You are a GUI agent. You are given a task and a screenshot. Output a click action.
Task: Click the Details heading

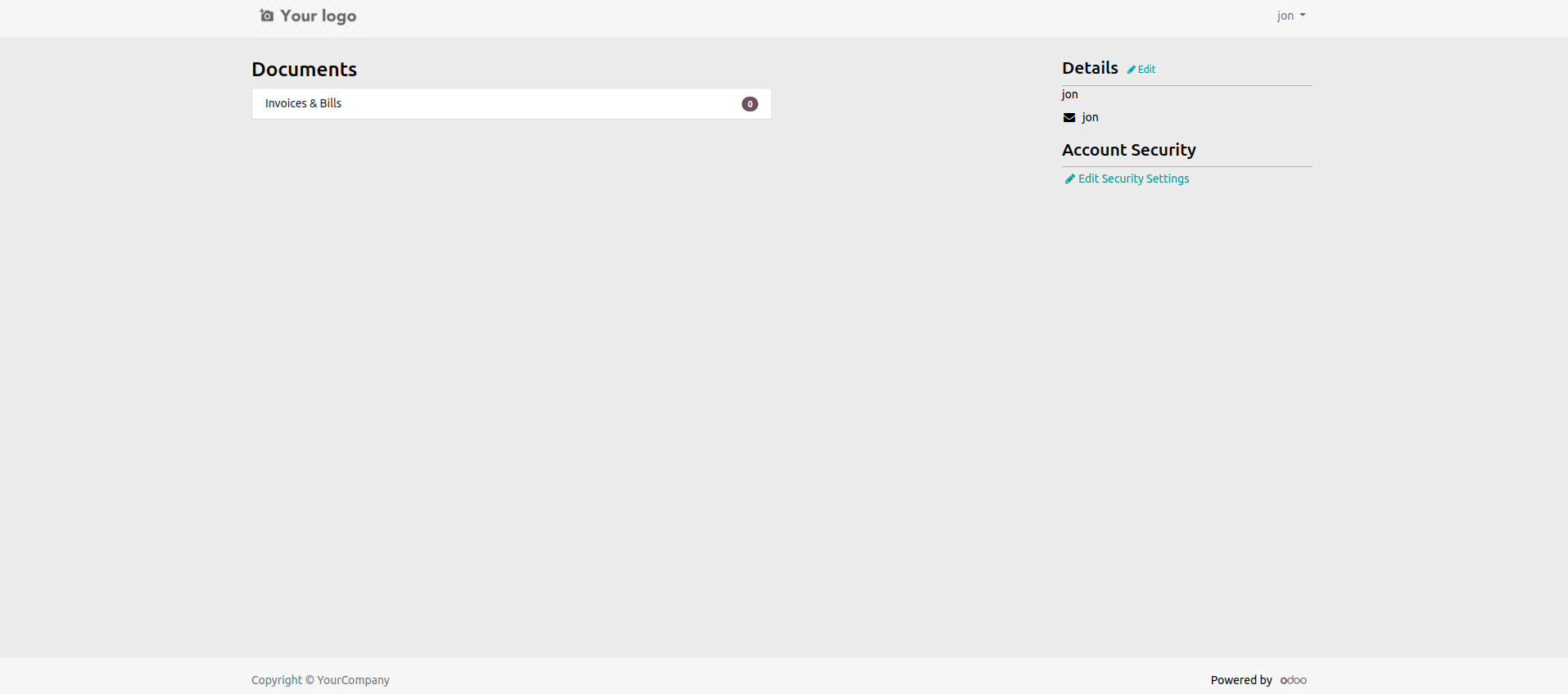point(1090,68)
